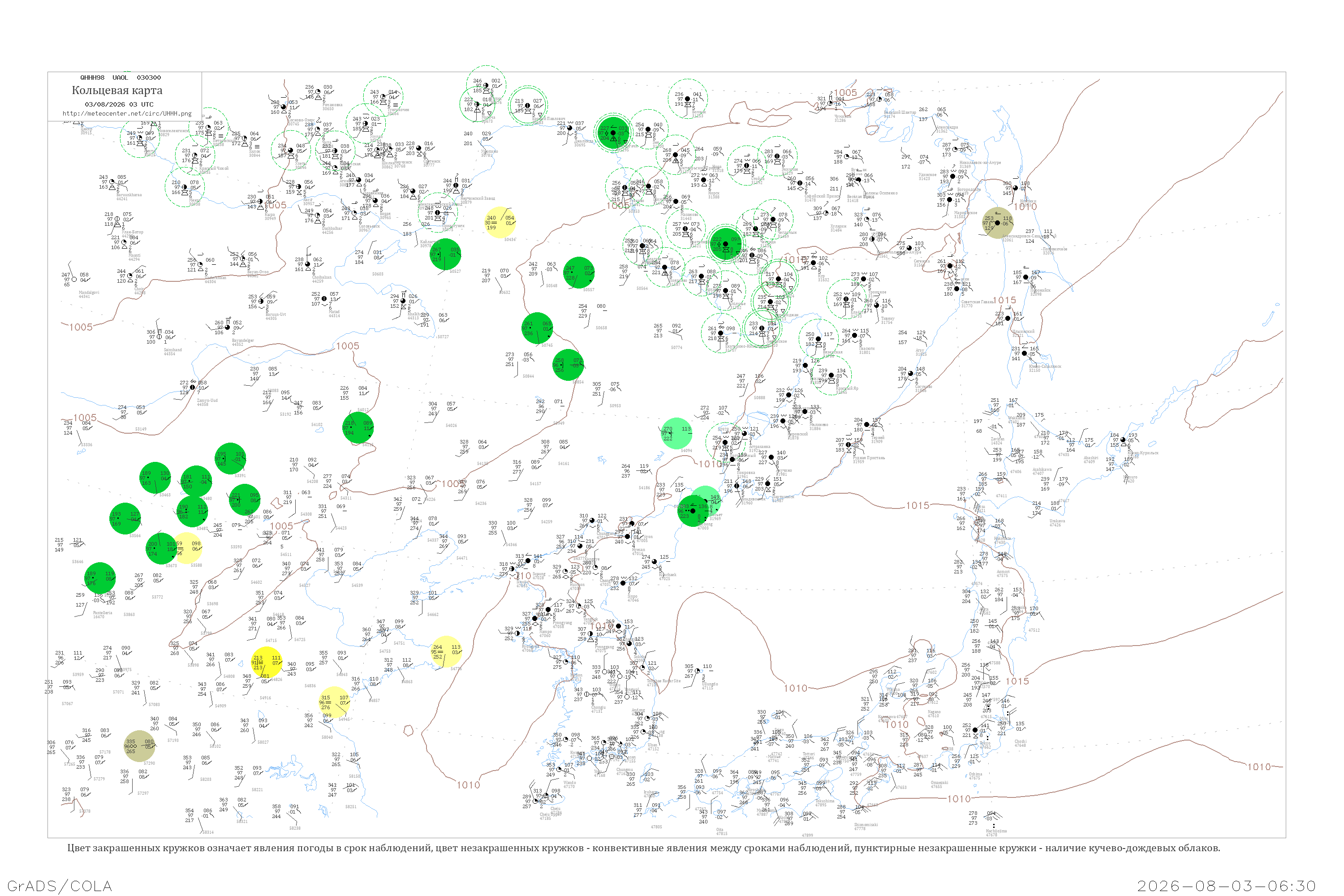Click the "GrADS/COLA" credit text
This screenshot has height=896, width=1344.
pos(60,886)
